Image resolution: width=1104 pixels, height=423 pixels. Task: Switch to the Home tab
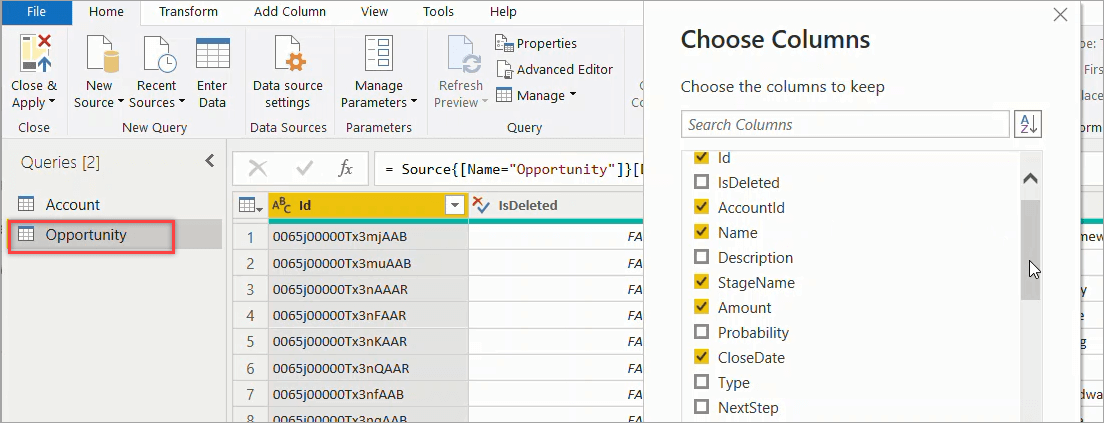tap(106, 12)
